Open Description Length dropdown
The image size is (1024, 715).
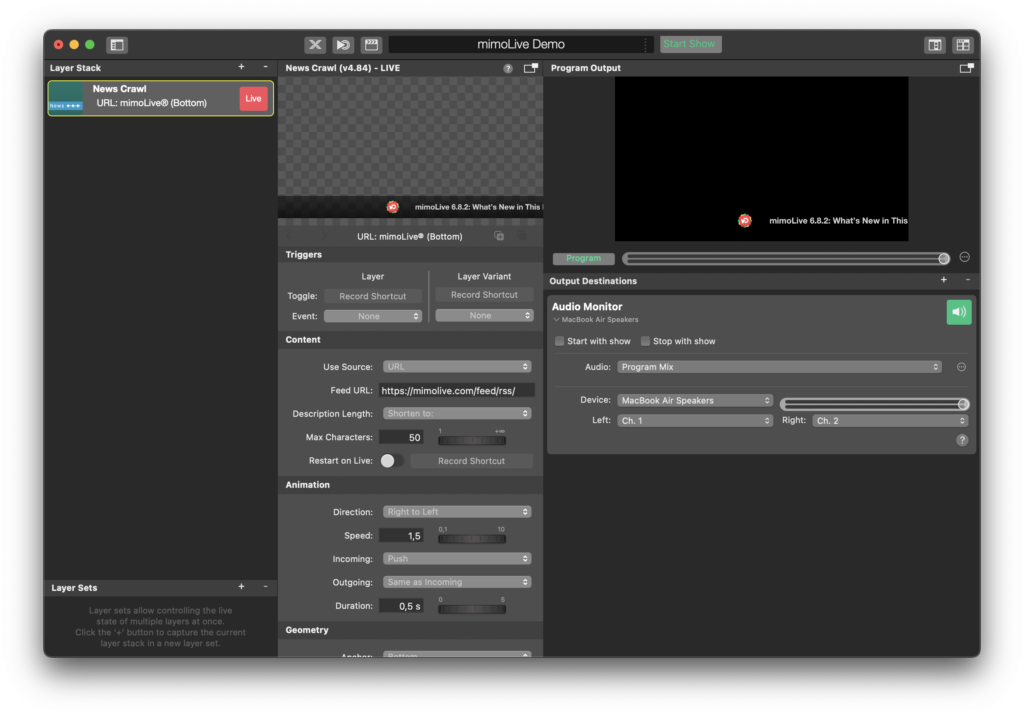point(456,413)
